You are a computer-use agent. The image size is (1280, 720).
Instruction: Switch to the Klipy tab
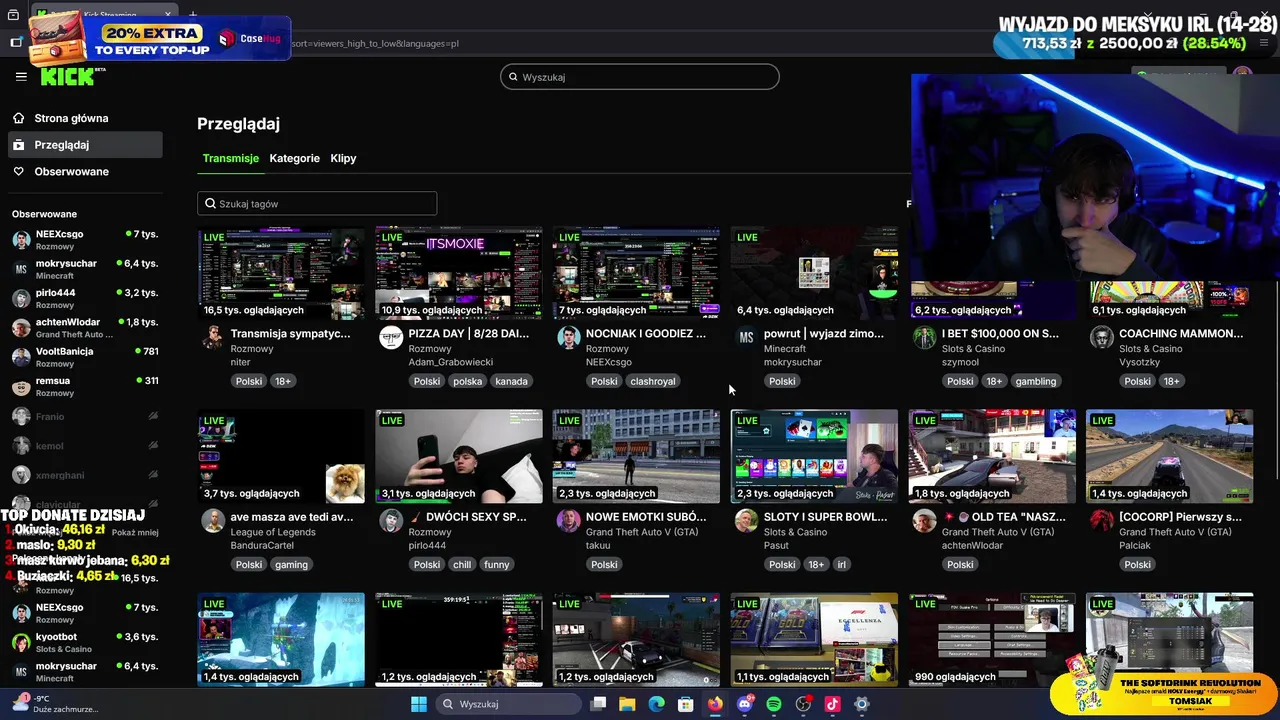[343, 158]
